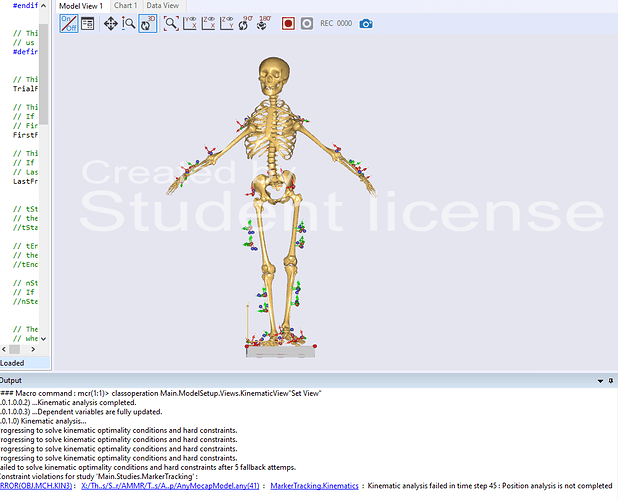Follow the MarkerTracking.Kinematics link
This screenshot has width=618, height=500.
point(315,486)
